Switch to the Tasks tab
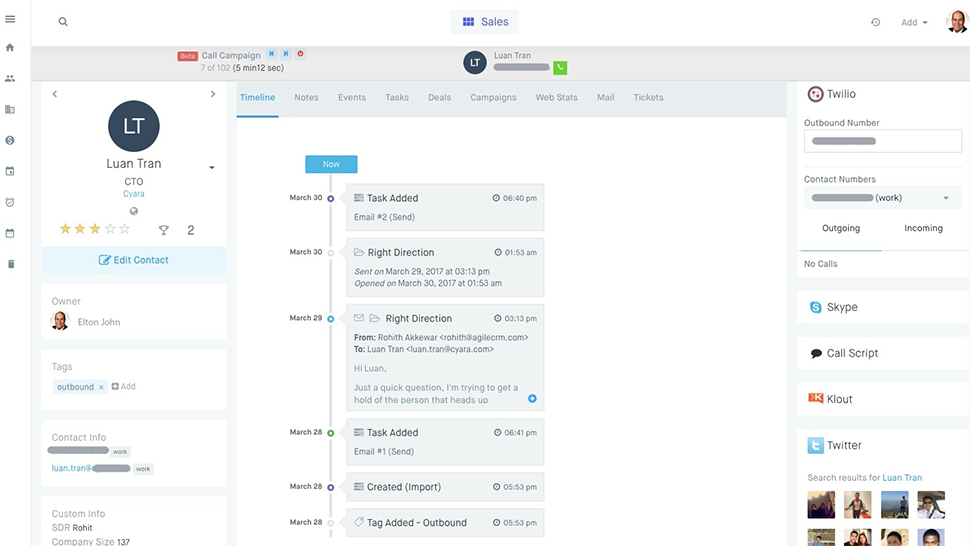 tap(397, 98)
